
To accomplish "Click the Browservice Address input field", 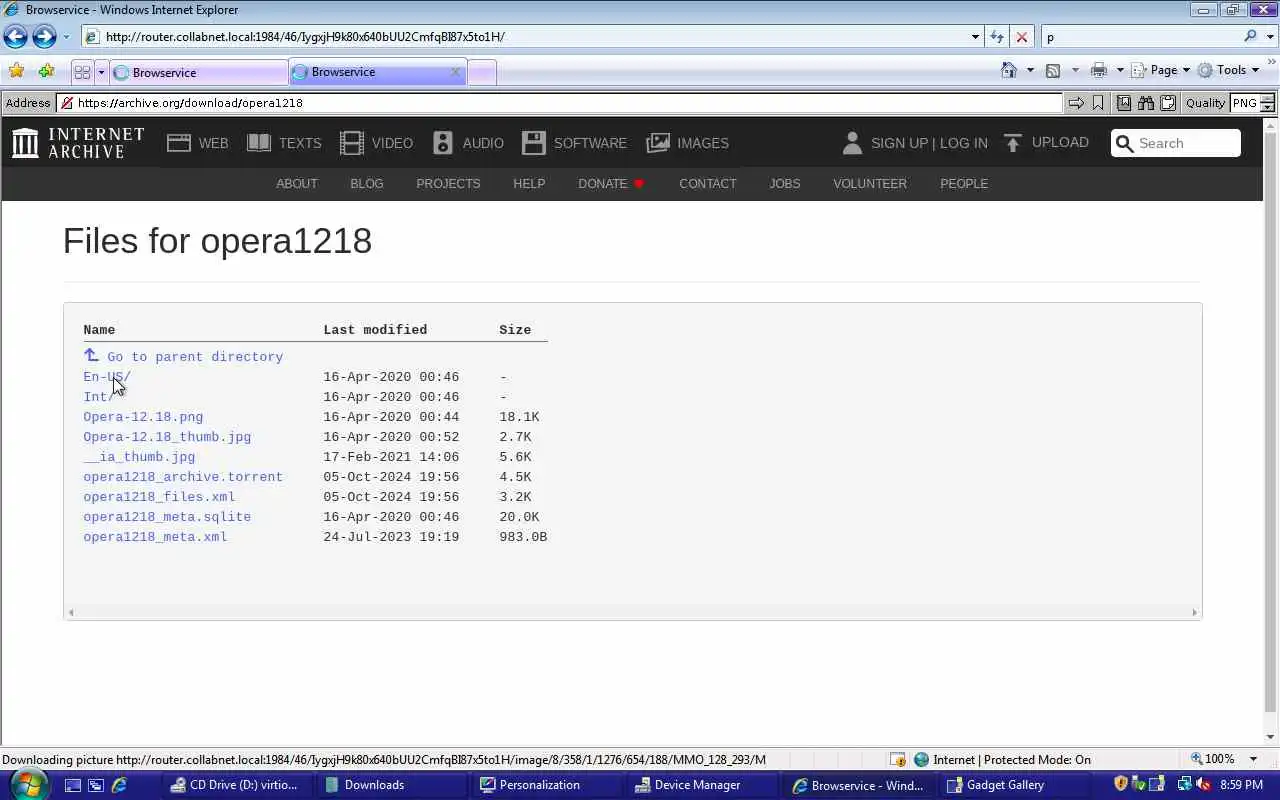I will click(x=559, y=103).
